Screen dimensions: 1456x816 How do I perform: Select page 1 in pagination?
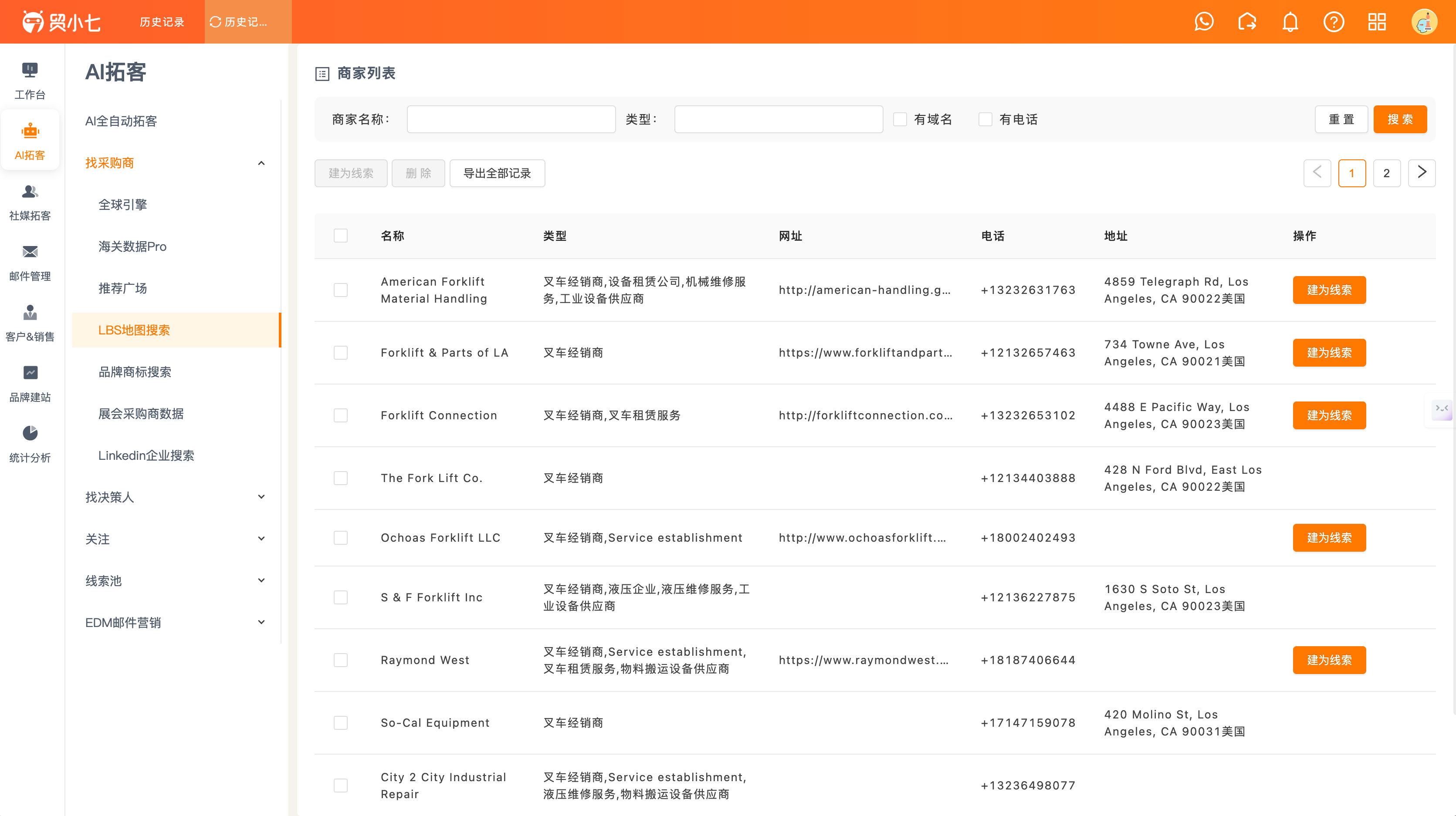pos(1351,173)
